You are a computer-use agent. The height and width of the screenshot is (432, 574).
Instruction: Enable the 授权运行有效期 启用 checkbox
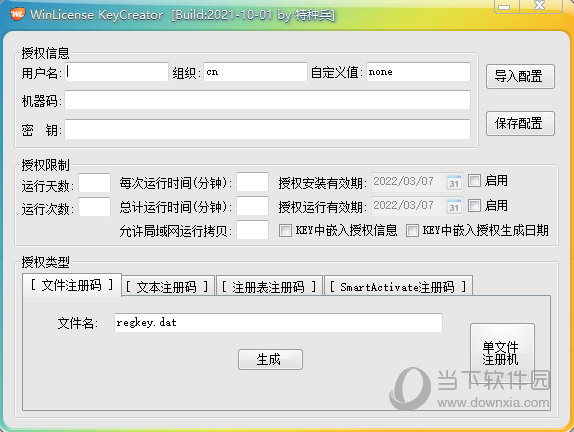474,205
